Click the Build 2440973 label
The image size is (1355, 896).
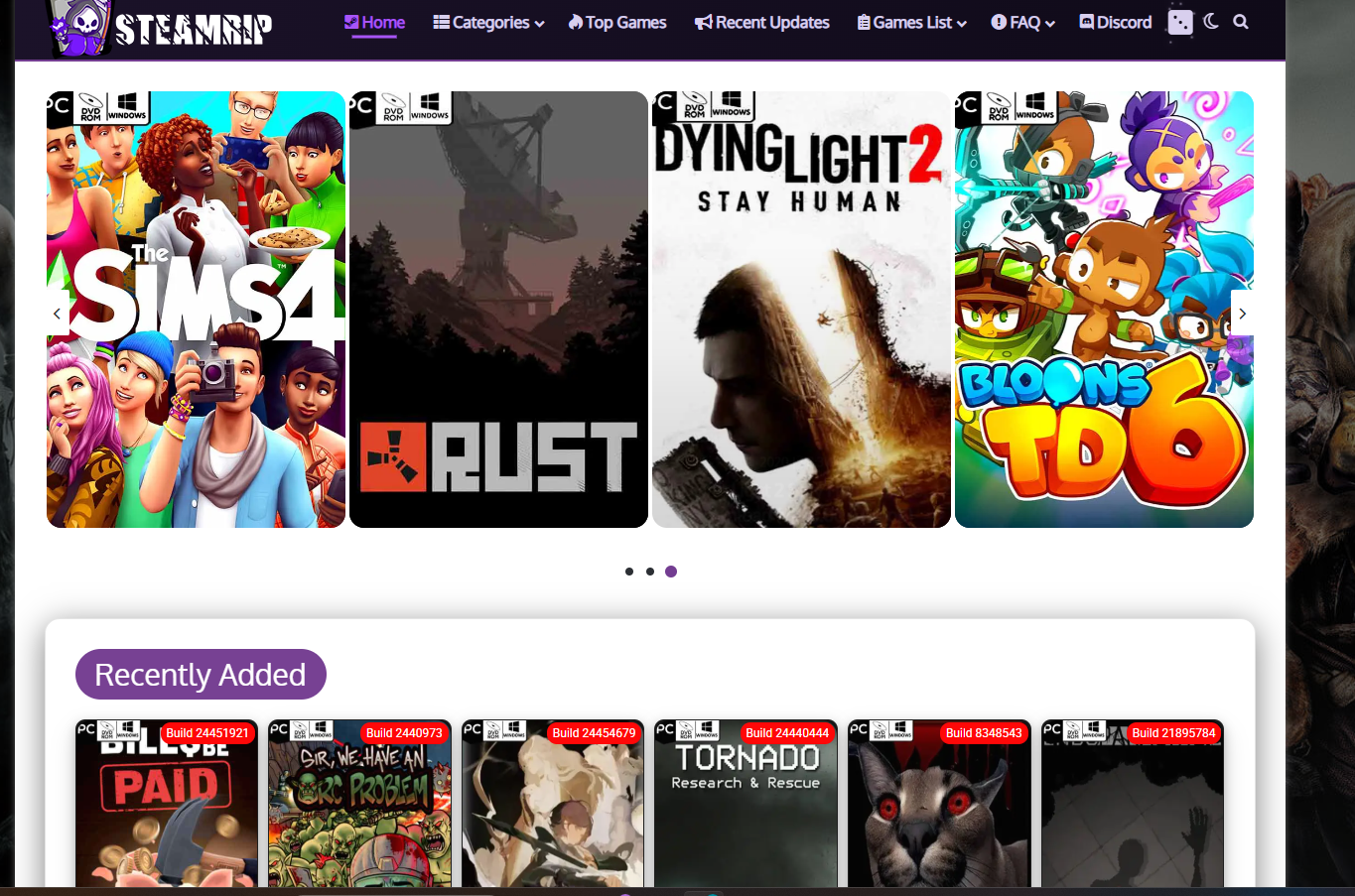click(404, 733)
